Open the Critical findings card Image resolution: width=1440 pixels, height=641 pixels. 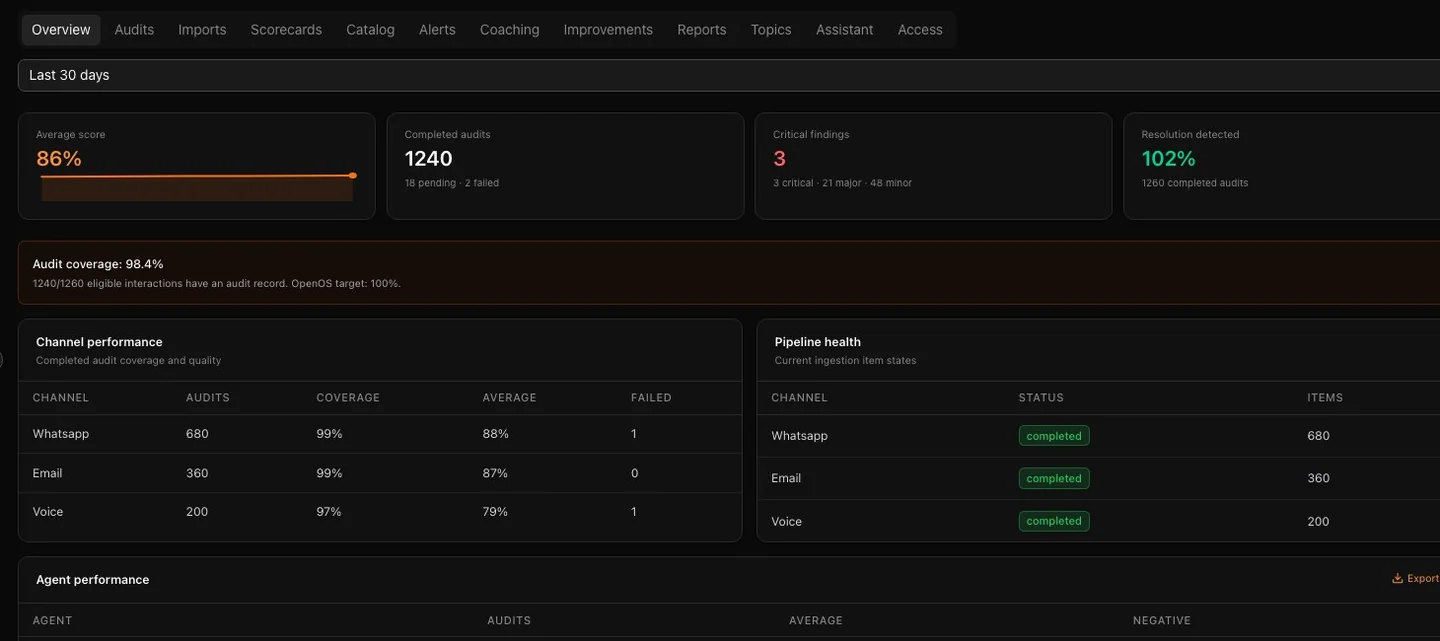tap(933, 166)
